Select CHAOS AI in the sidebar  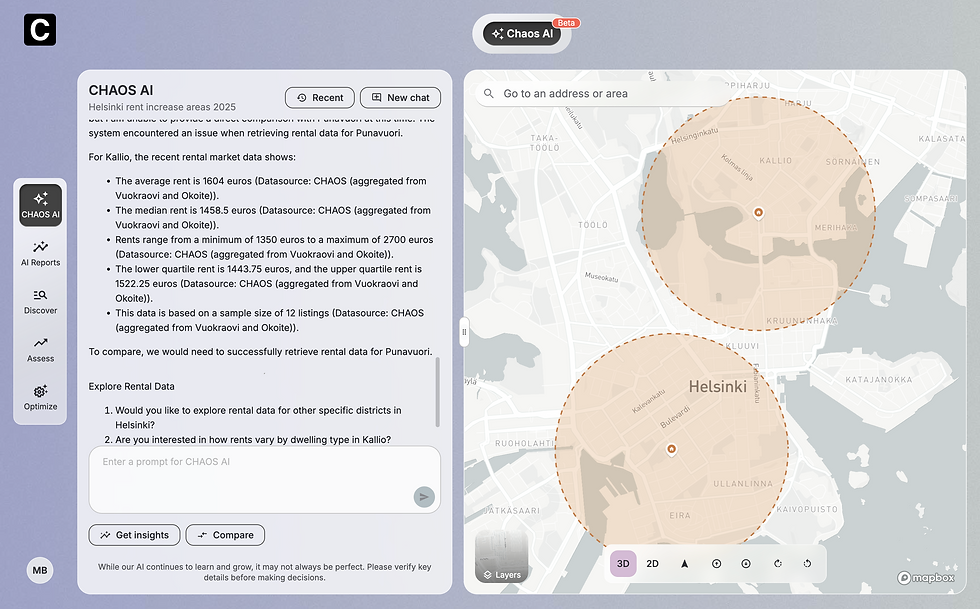tap(41, 204)
